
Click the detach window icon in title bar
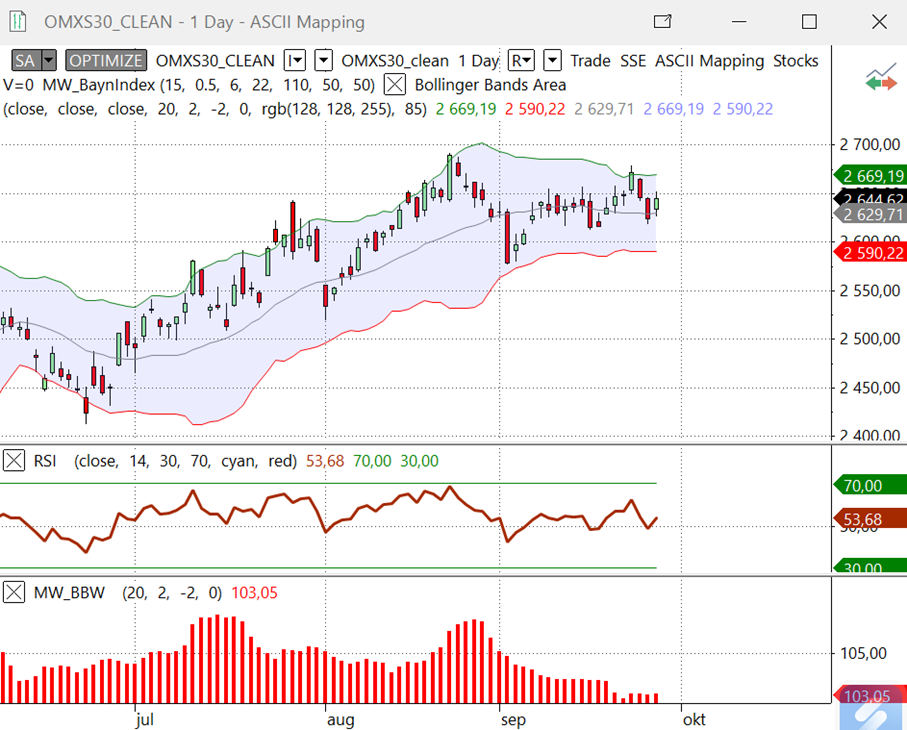tap(662, 21)
